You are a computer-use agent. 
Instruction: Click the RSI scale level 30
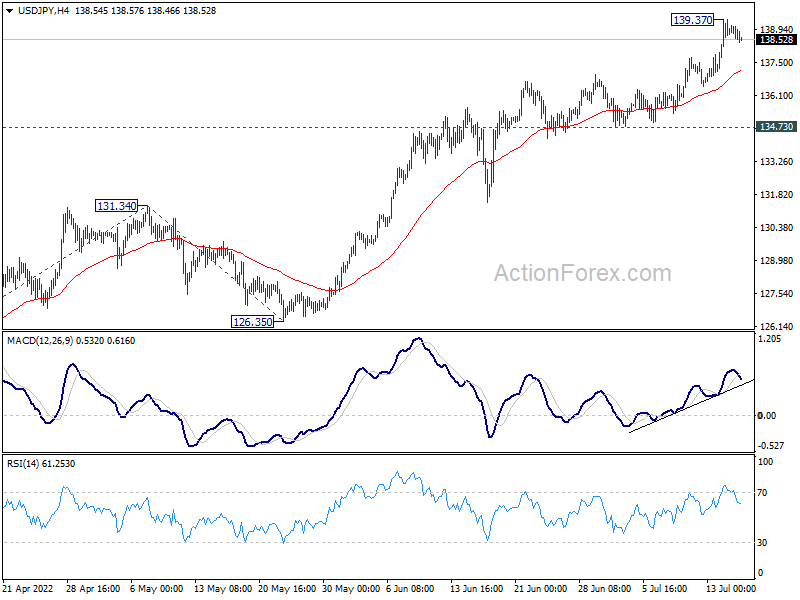coord(762,543)
